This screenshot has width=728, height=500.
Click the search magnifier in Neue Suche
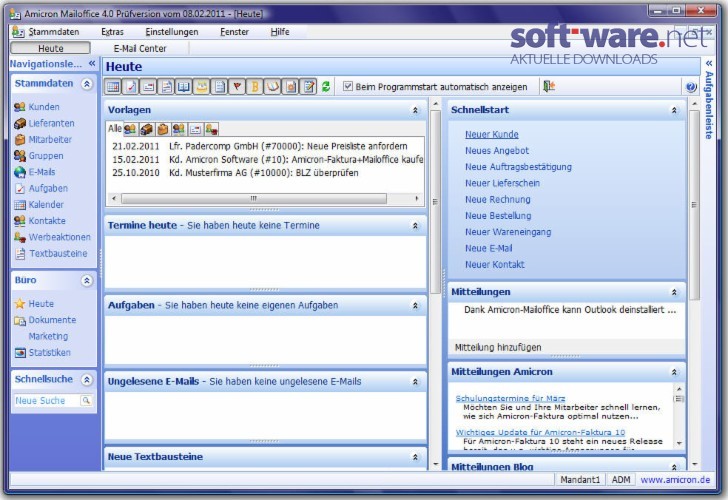(x=86, y=400)
